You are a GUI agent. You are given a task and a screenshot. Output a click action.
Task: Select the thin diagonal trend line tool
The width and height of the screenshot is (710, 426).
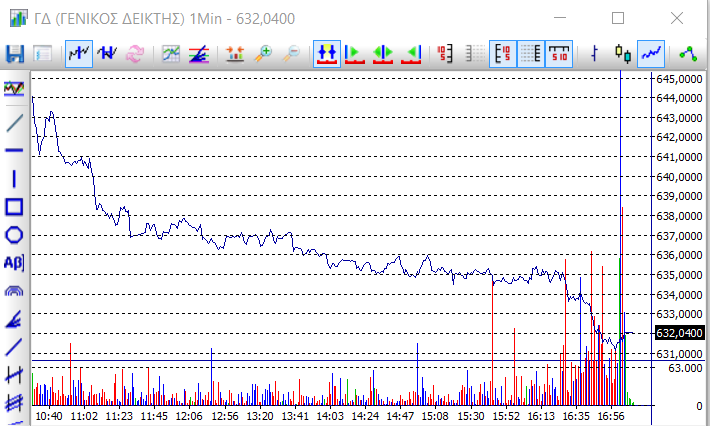tap(14, 123)
